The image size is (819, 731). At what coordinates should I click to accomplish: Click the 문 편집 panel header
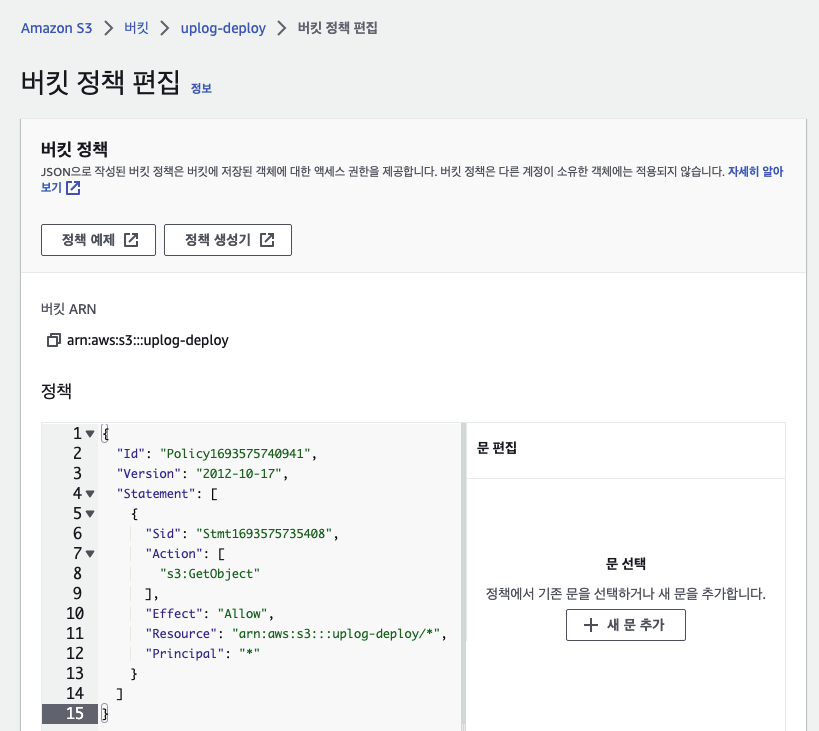(497, 448)
